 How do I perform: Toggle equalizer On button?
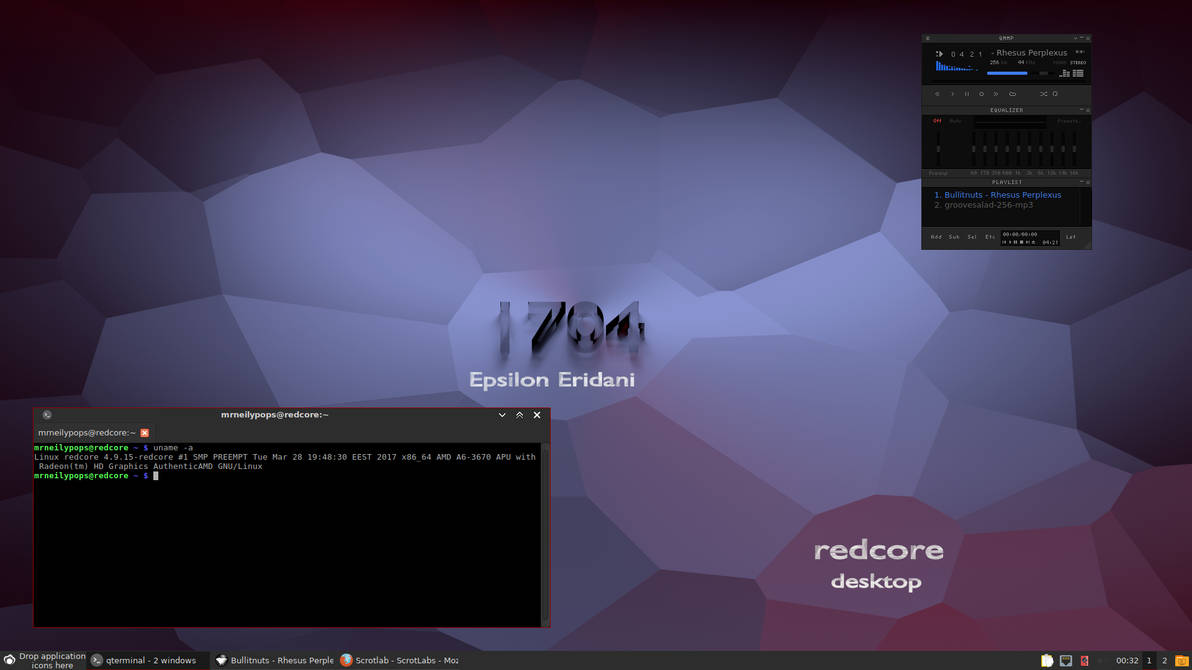point(937,121)
